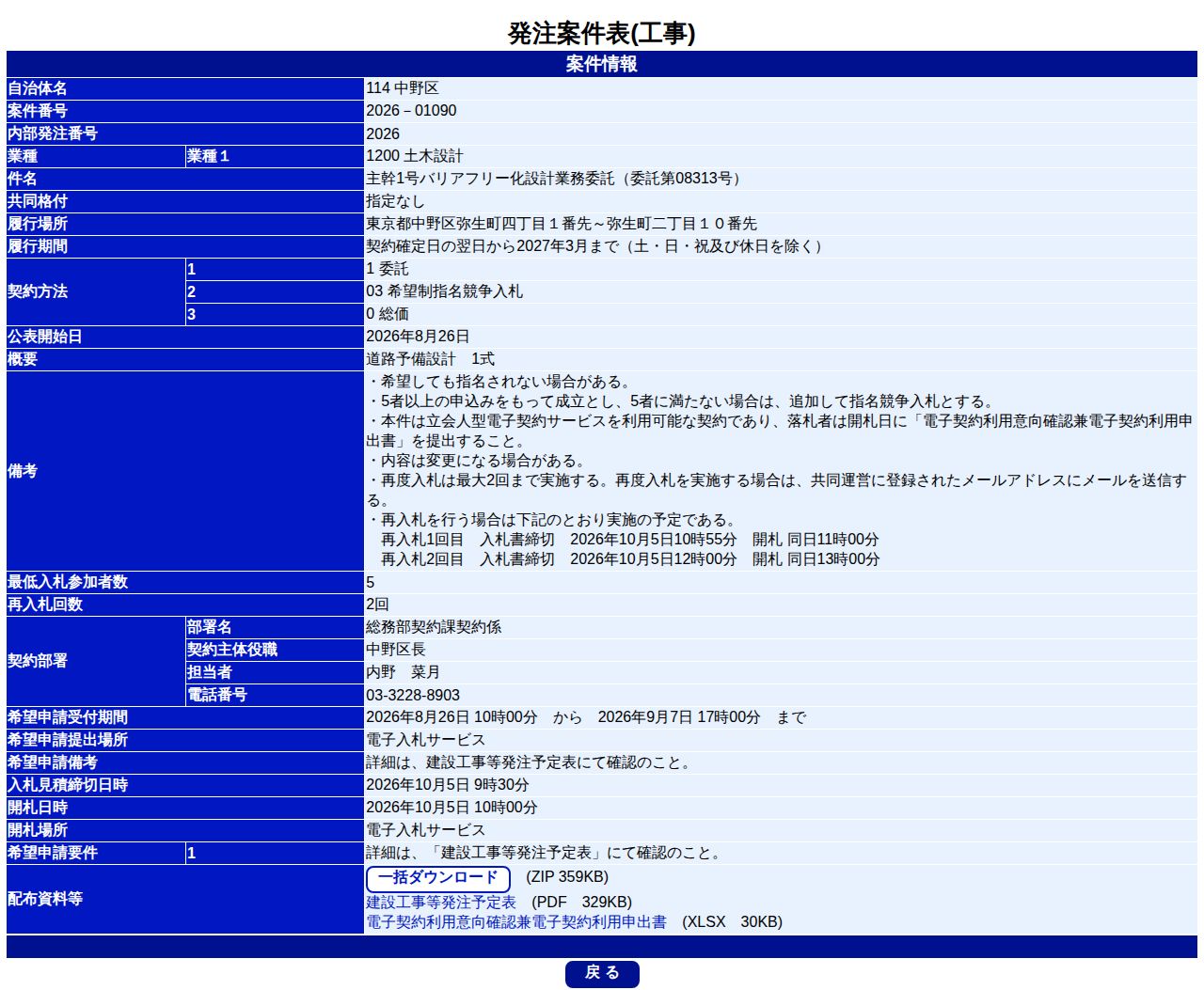Select the page title 発注案件表(工事)
The width and height of the screenshot is (1204, 990).
[602, 33]
